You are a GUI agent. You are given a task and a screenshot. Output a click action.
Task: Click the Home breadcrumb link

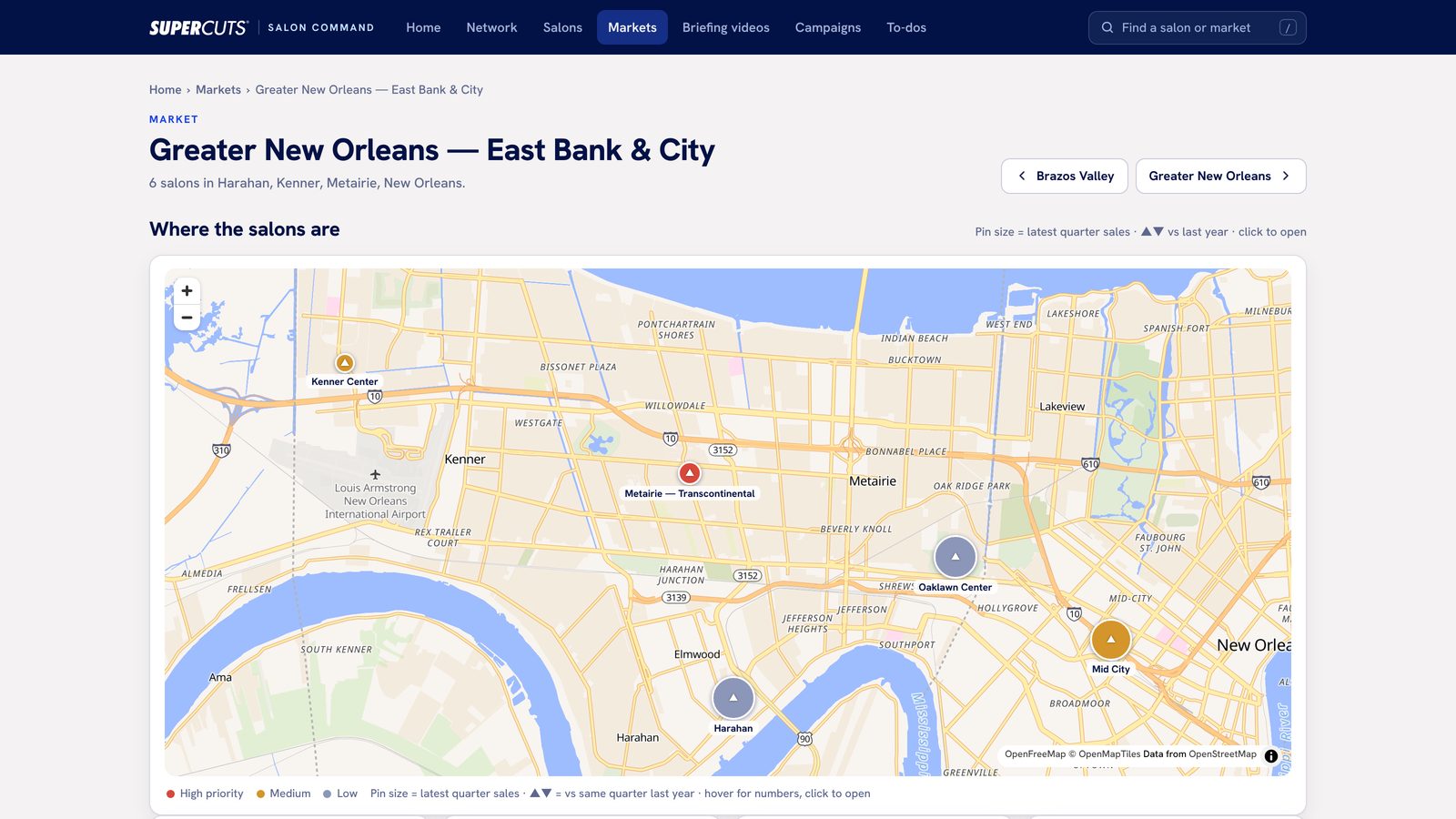point(166,89)
